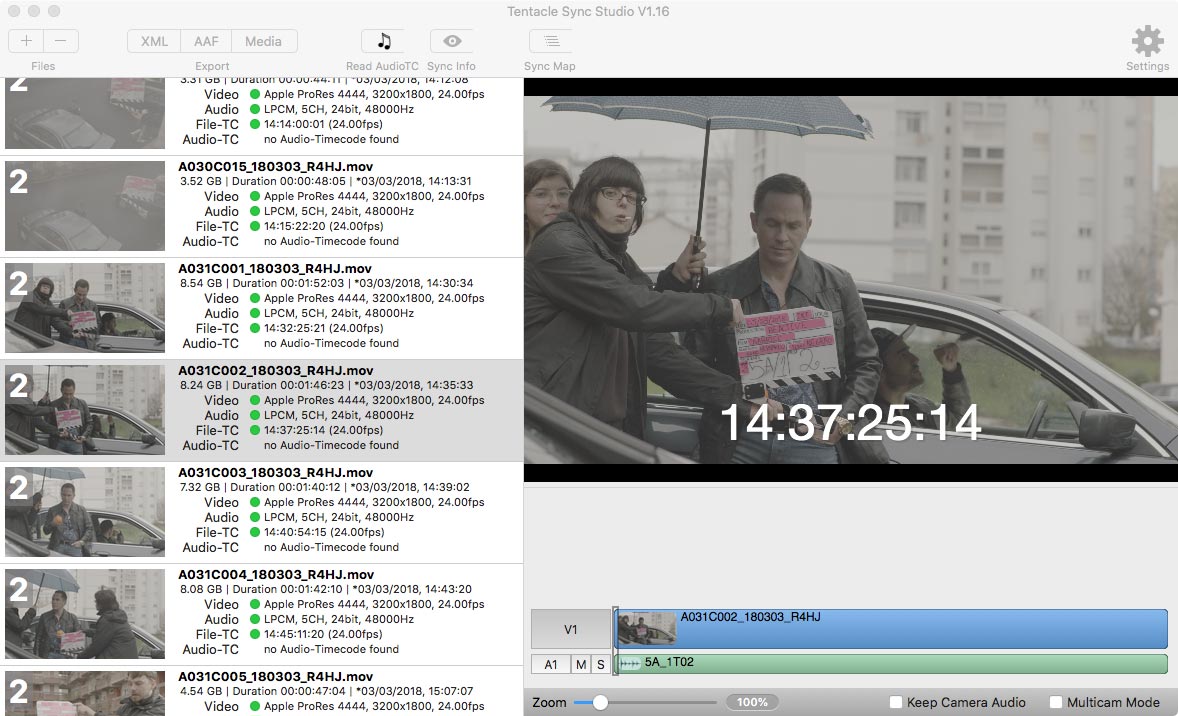Click File-TC value 14:40:54:15
Screen dimensions: 1178x716
pos(324,533)
